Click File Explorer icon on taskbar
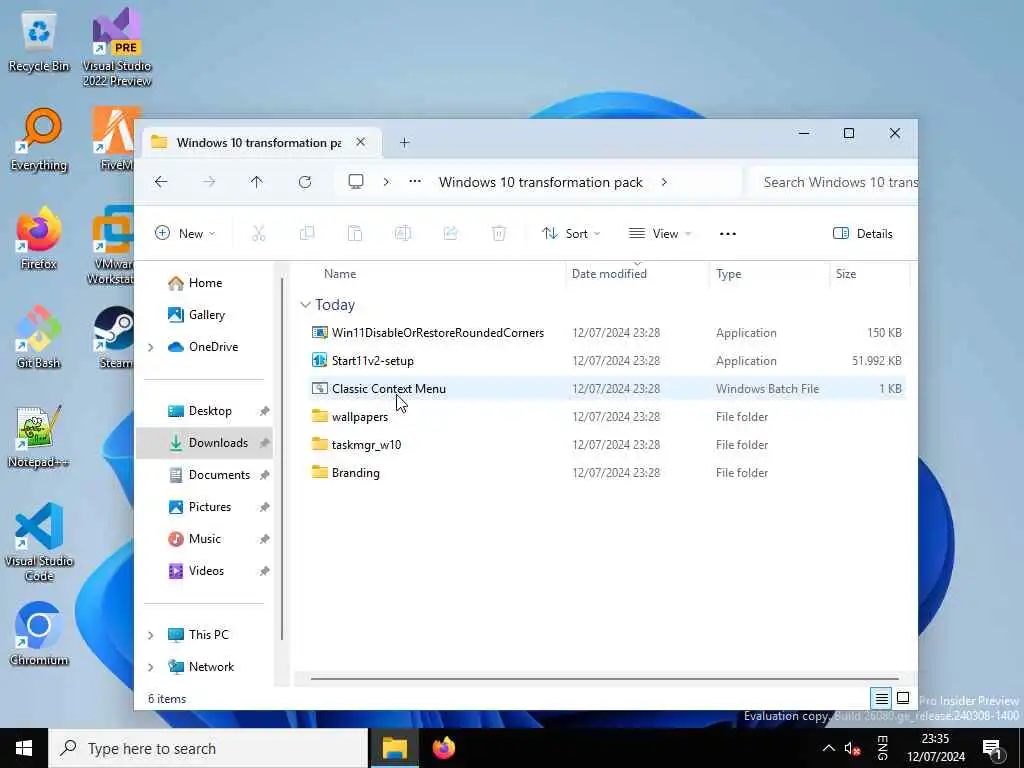This screenshot has height=768, width=1024. coord(395,748)
